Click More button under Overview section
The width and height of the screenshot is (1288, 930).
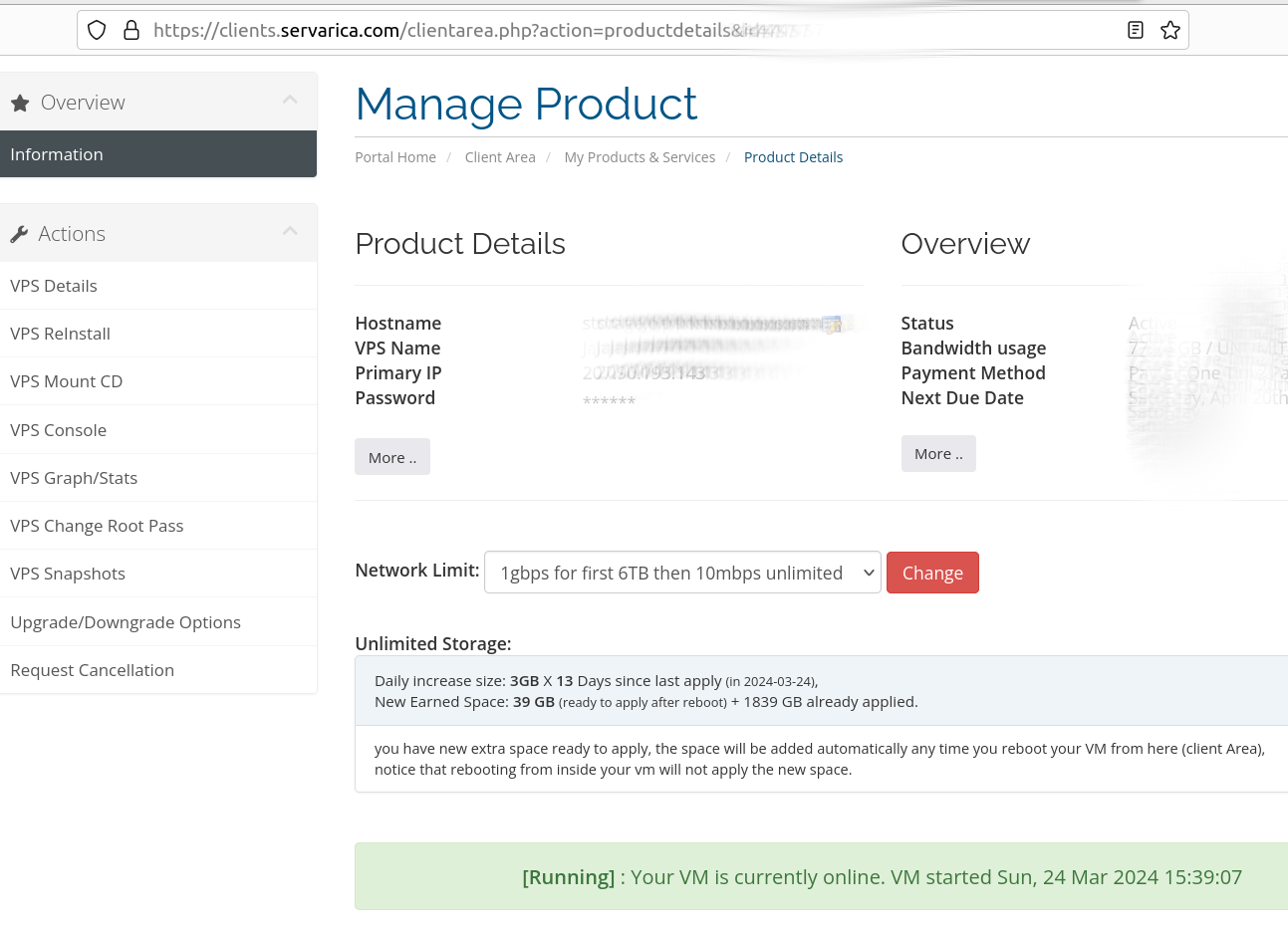tap(938, 454)
